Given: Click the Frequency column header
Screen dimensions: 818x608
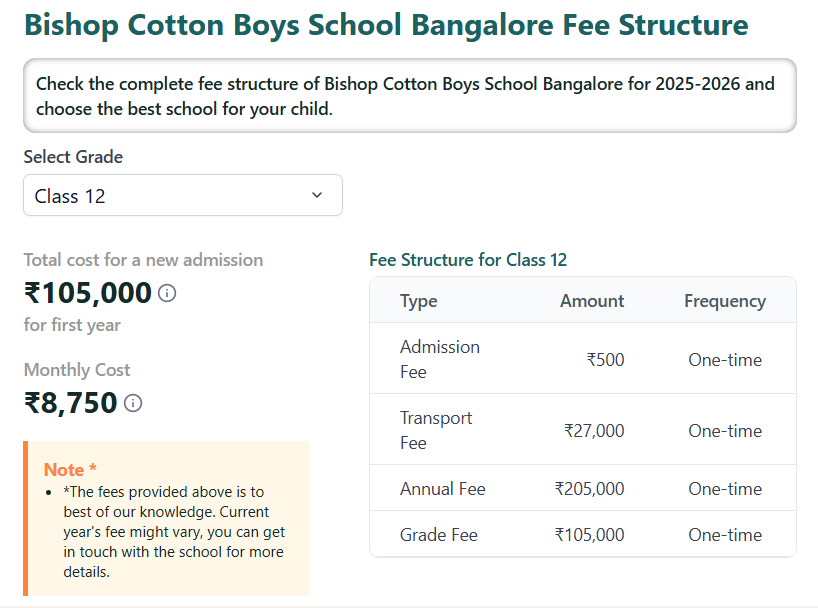Looking at the screenshot, I should coord(725,300).
